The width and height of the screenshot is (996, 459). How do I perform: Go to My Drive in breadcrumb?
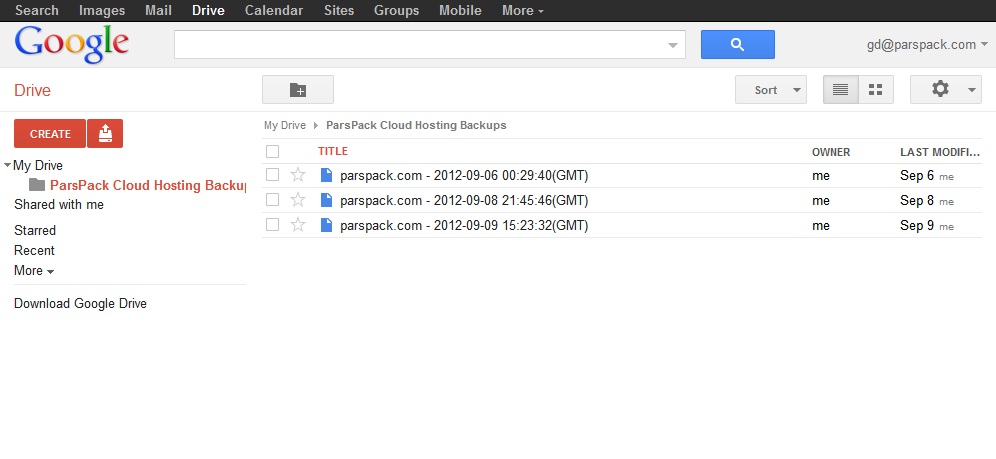coord(285,125)
